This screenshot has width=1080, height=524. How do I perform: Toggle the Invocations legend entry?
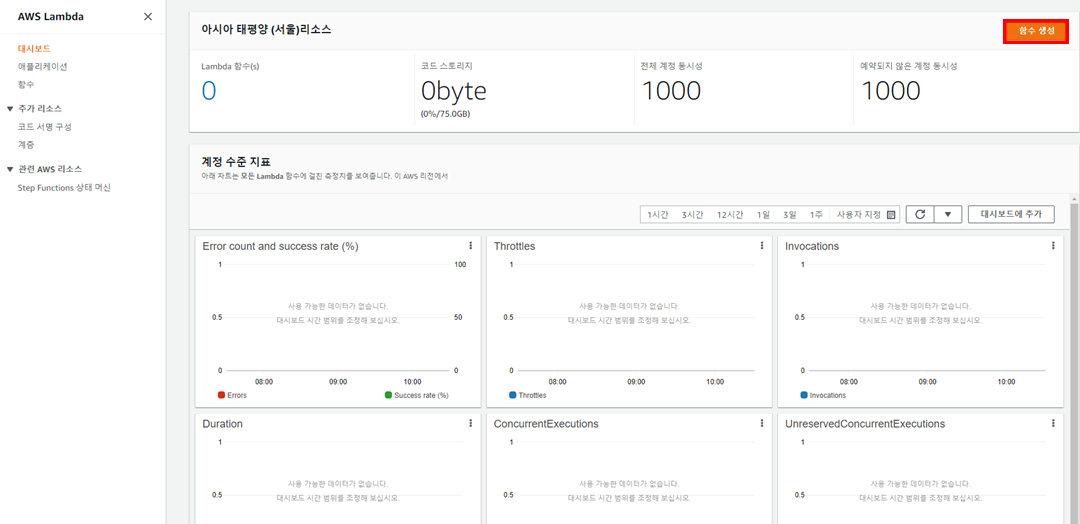click(823, 395)
